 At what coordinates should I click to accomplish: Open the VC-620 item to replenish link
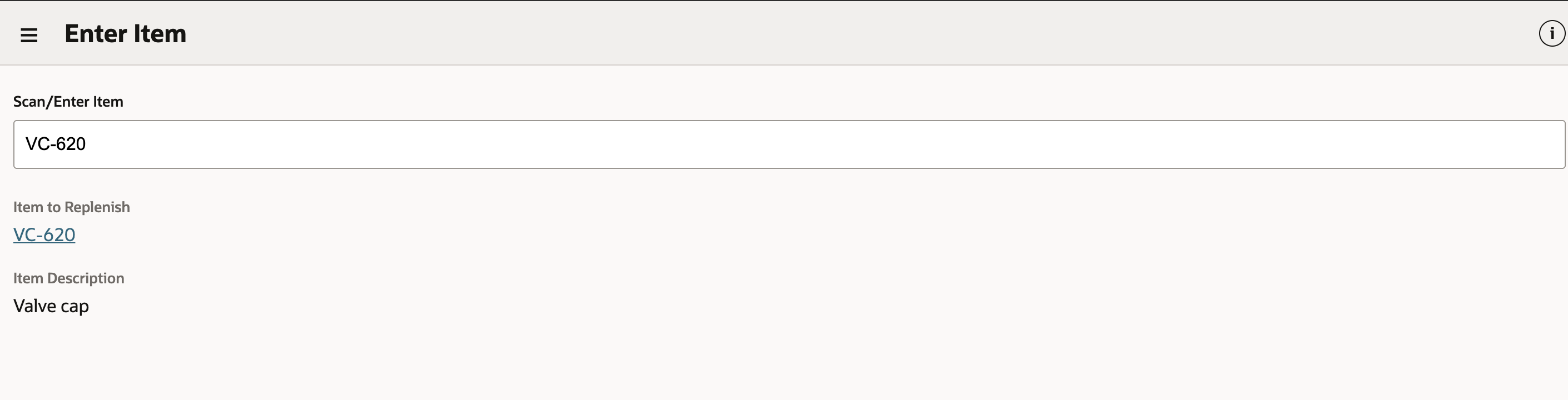(44, 234)
